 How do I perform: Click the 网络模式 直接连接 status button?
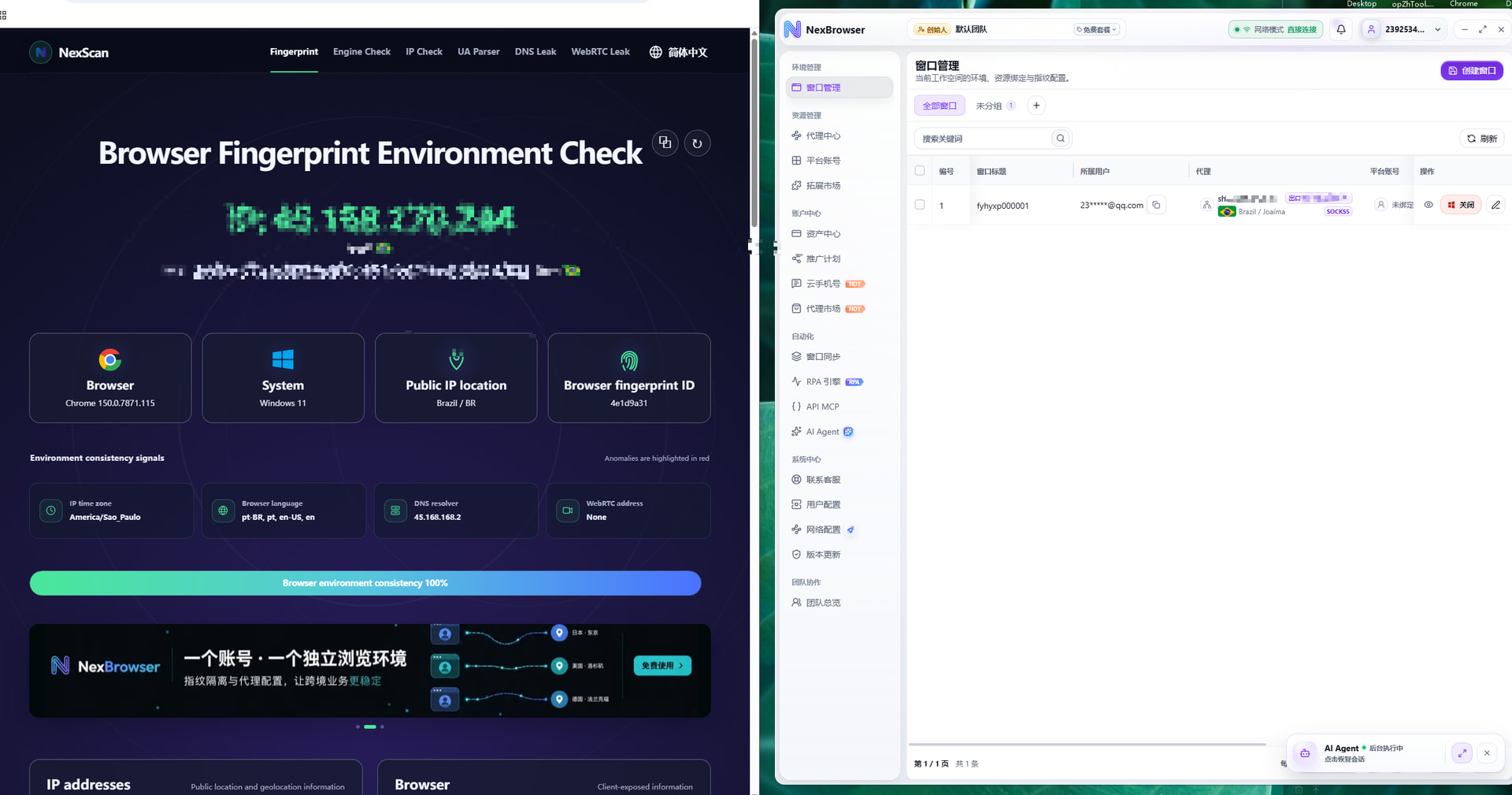[1276, 30]
